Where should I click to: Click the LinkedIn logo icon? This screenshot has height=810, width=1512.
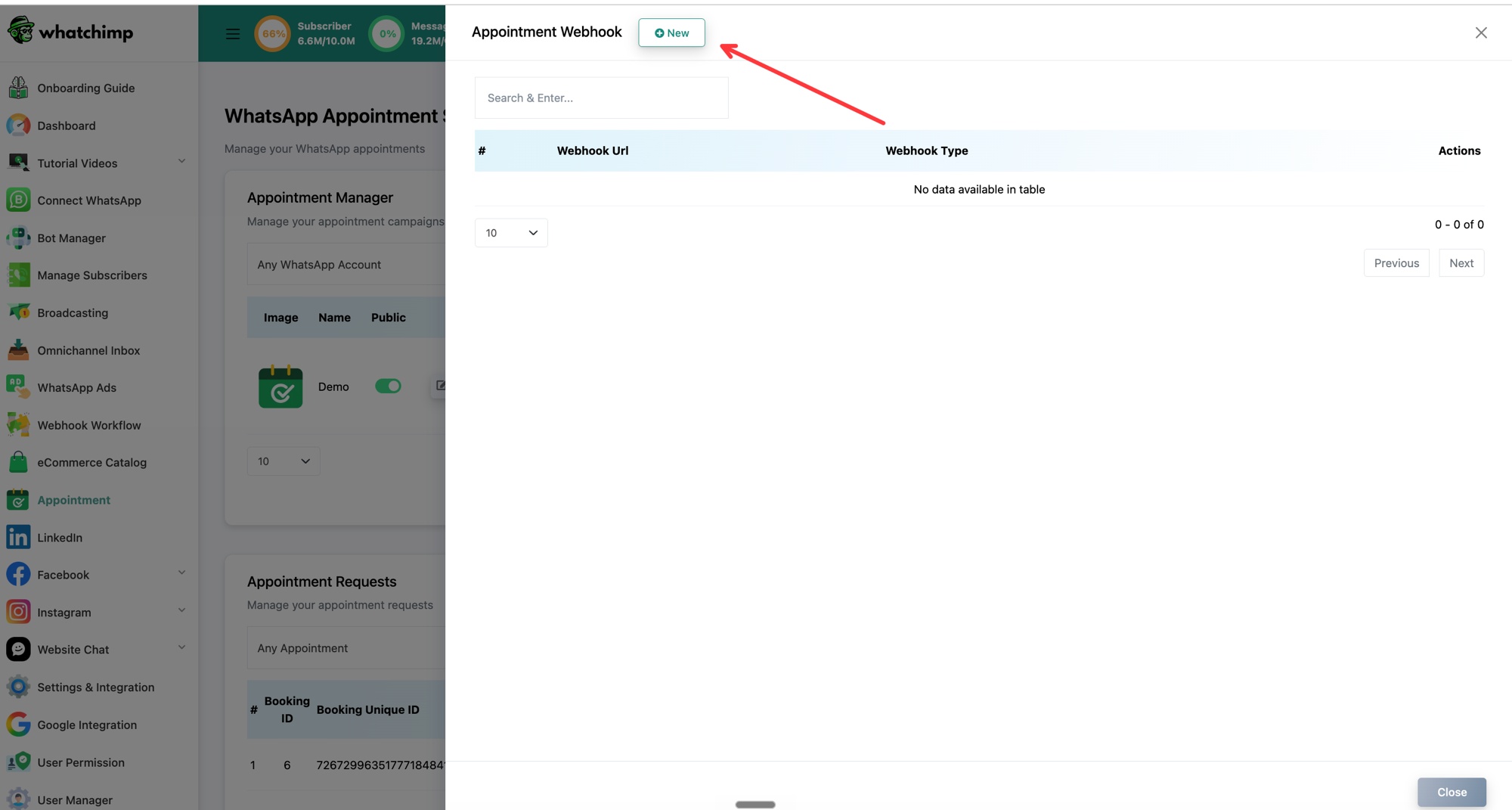pos(18,537)
